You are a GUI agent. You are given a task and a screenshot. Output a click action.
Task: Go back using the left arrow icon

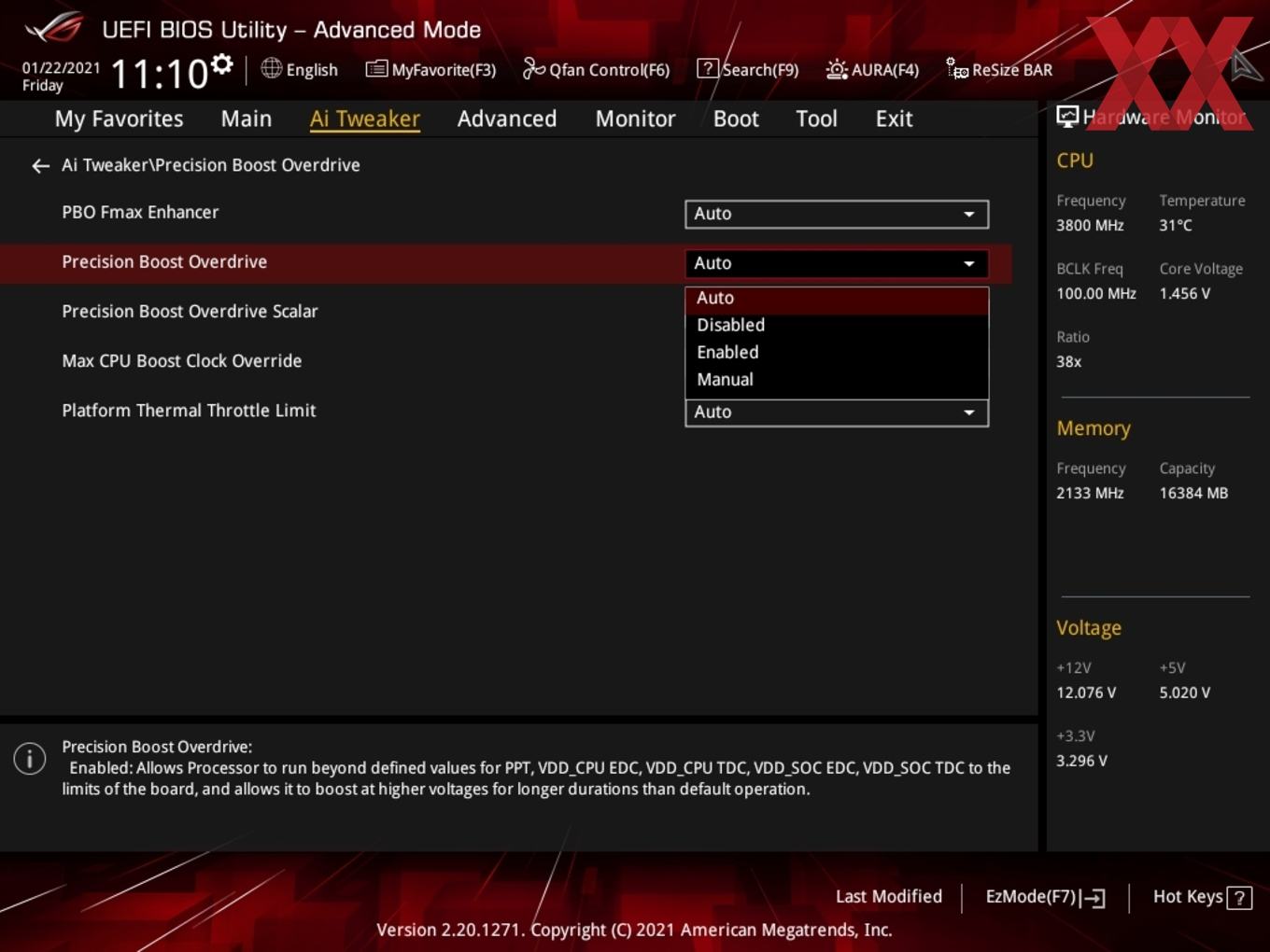click(x=40, y=166)
